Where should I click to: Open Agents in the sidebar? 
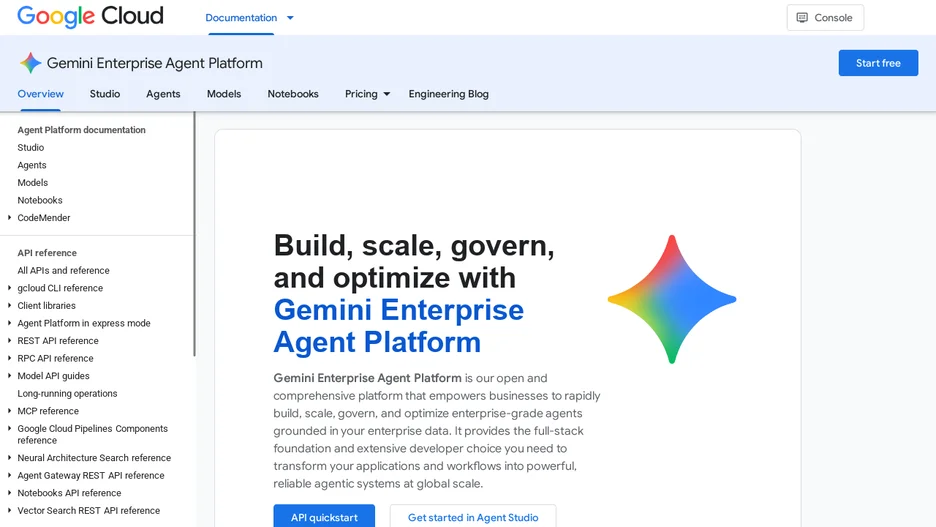click(32, 165)
